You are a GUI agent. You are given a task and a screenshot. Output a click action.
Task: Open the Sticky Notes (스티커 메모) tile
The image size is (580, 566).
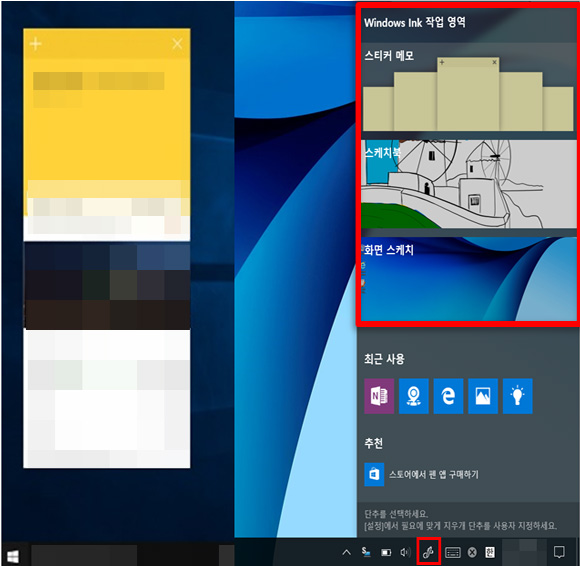[x=468, y=88]
